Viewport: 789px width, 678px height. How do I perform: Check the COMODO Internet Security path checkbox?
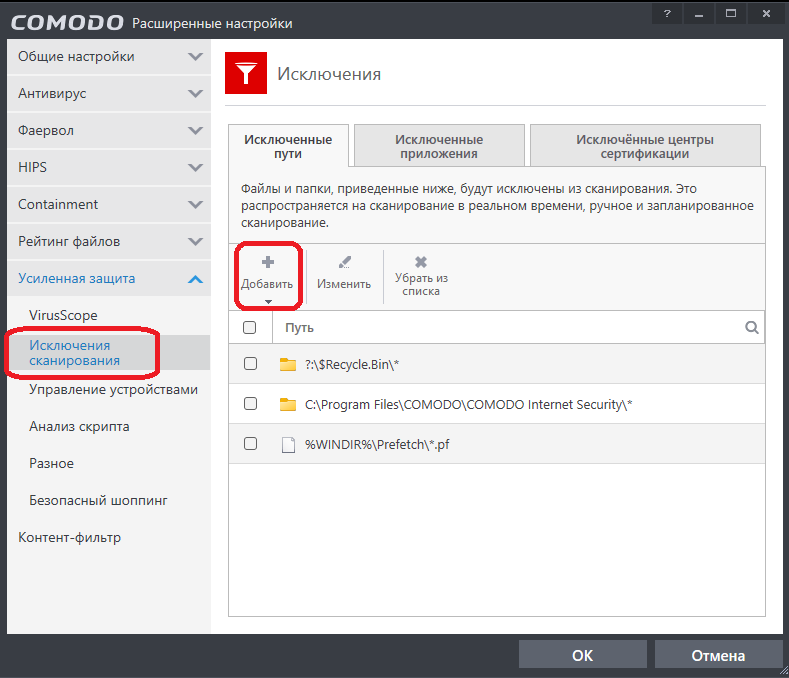click(x=250, y=404)
